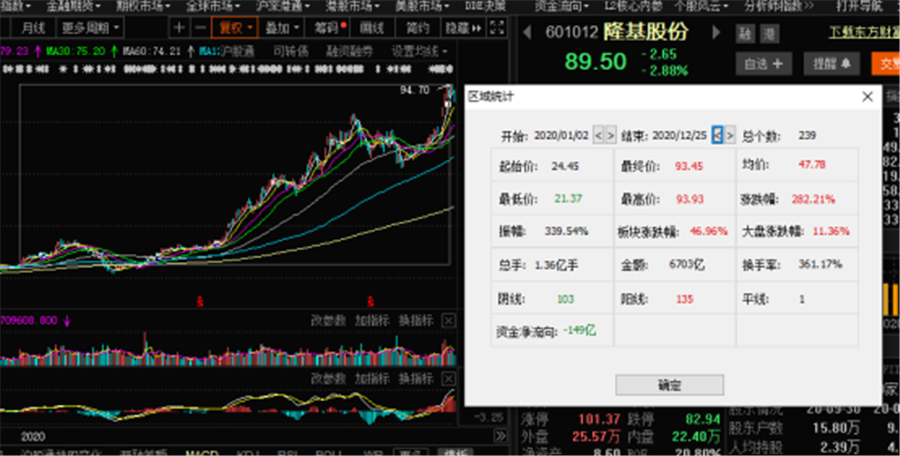Open the 设置均线 moving average dropdown
This screenshot has width=900, height=456.
point(419,50)
